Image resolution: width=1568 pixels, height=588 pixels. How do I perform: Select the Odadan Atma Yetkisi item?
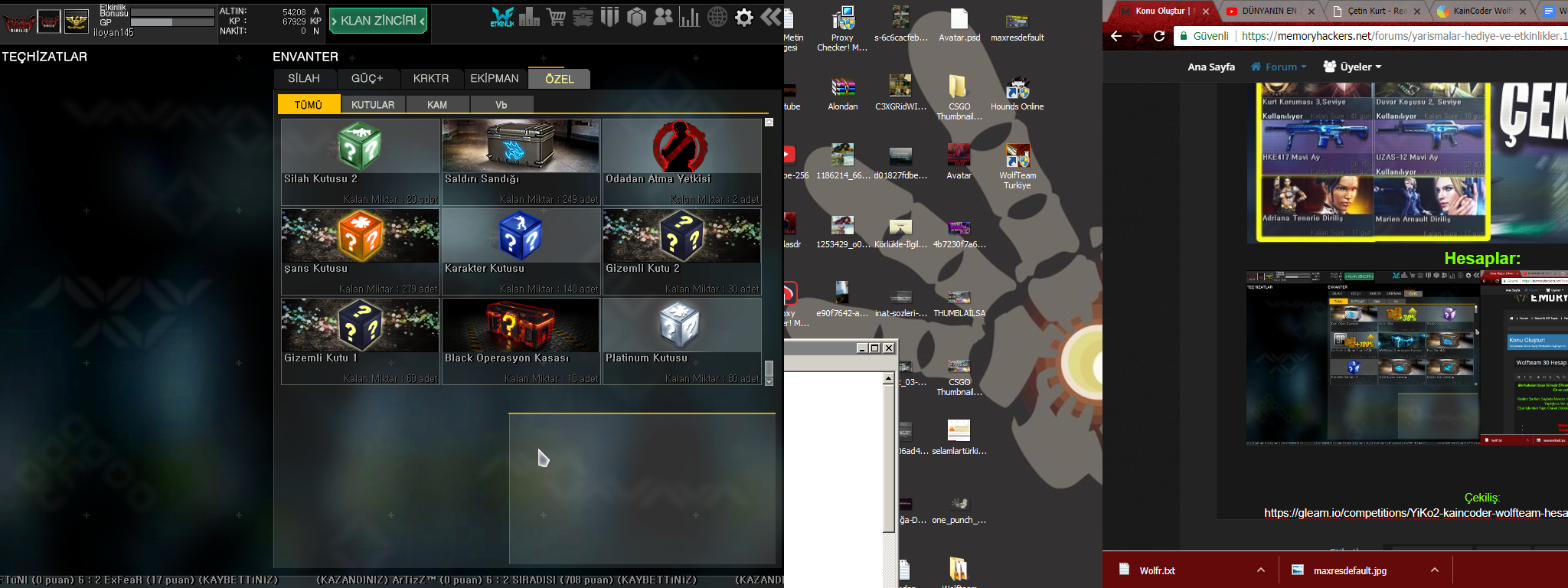click(x=681, y=162)
